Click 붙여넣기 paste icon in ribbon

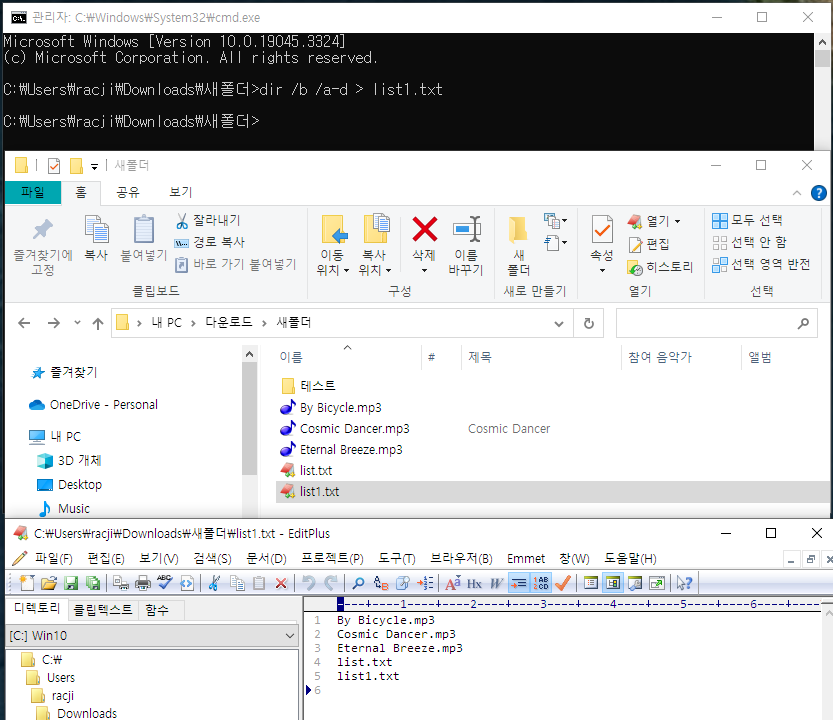pos(143,230)
